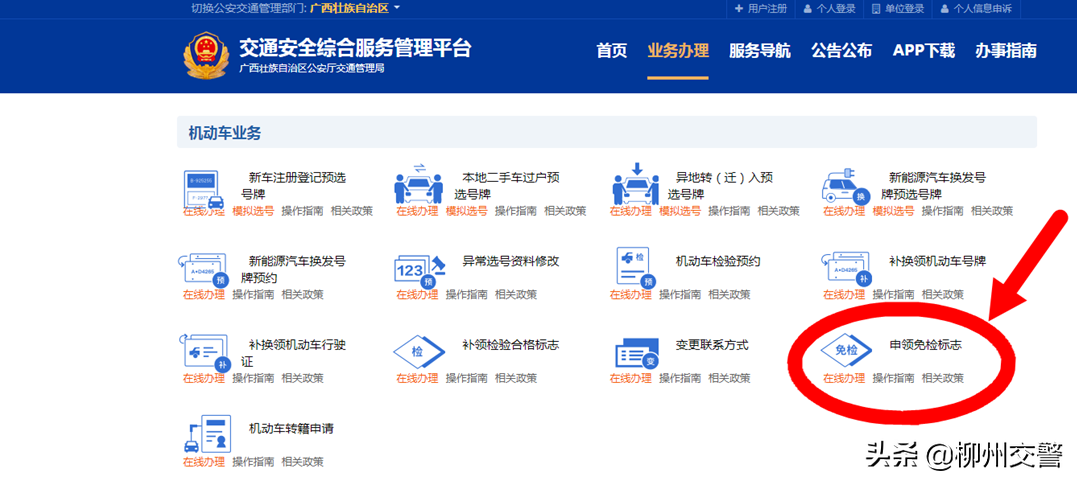Click the 机动车检验预约 title text
1077x483 pixels.
718,262
